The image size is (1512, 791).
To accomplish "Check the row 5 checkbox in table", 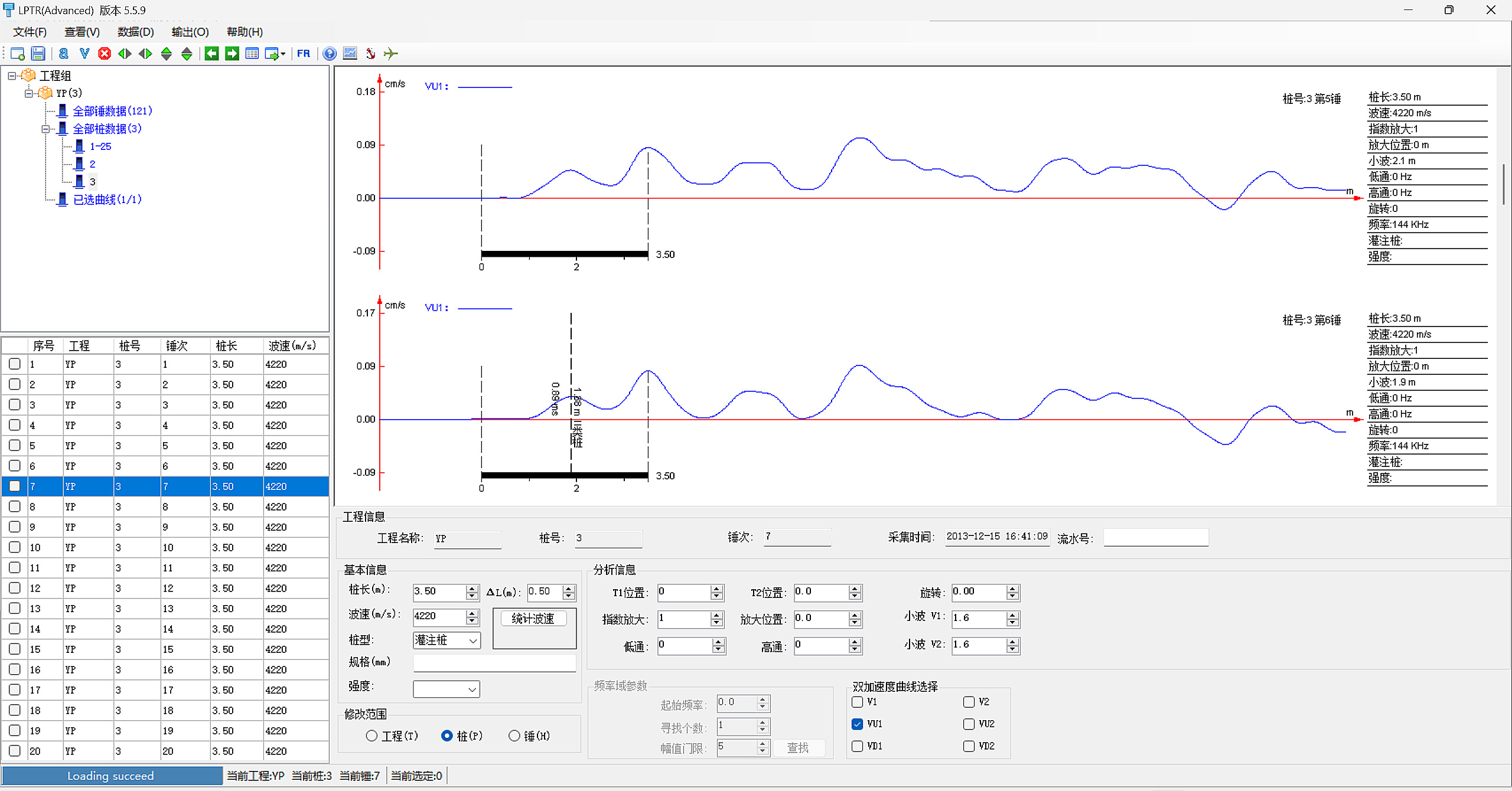I will [x=15, y=446].
